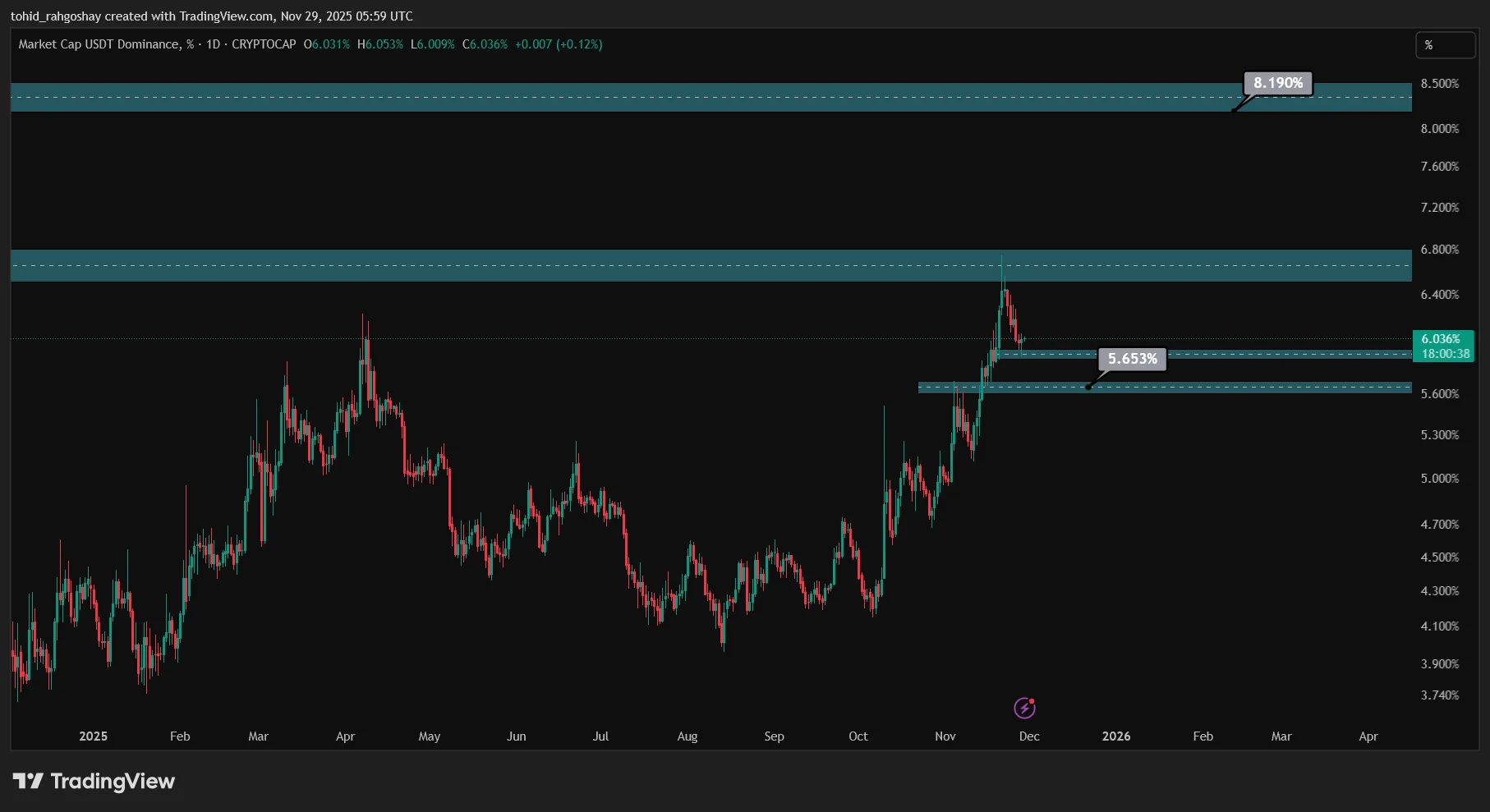Open the TradingView logo in the bottom corner
Image resolution: width=1490 pixels, height=812 pixels.
click(x=94, y=781)
